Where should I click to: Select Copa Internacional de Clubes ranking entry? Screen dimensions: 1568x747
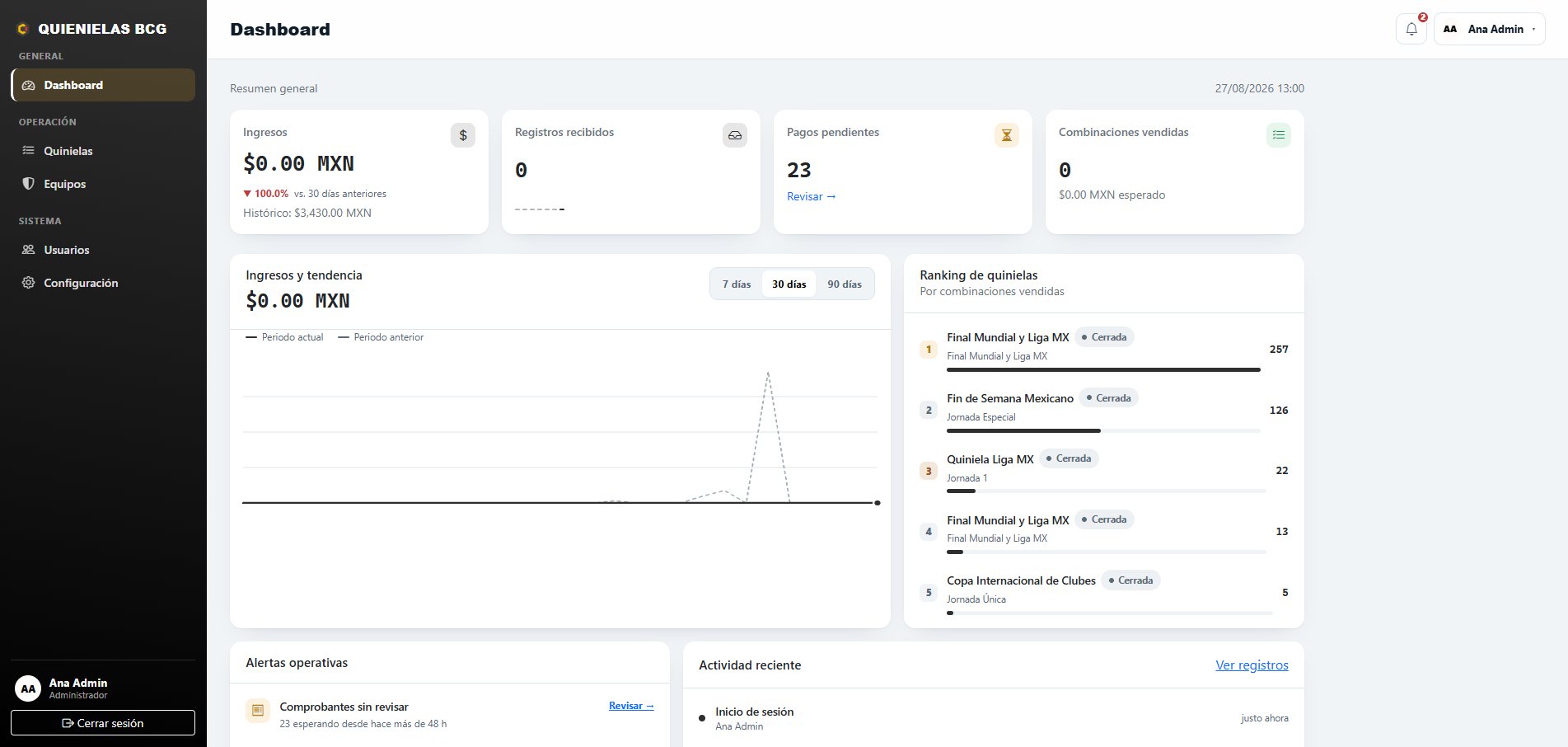(1104, 593)
